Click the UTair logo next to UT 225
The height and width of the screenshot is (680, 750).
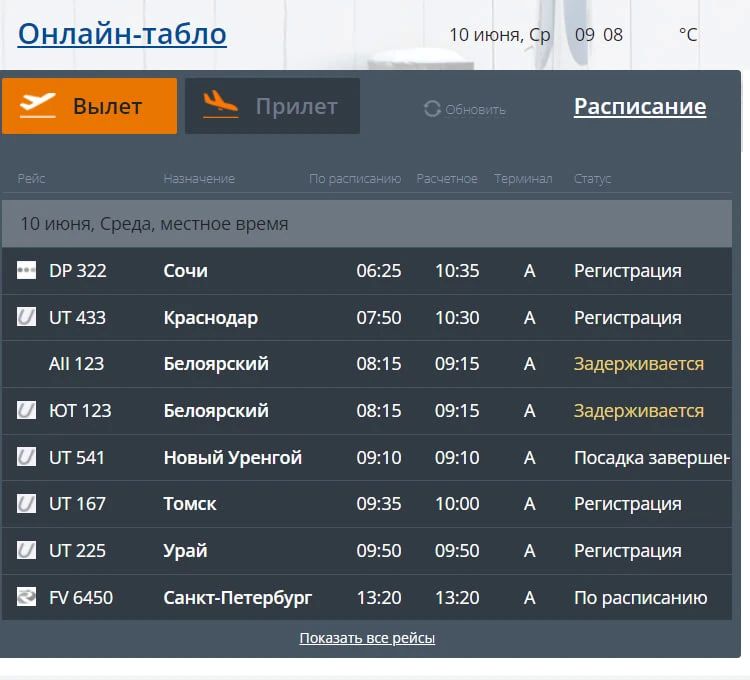[x=26, y=550]
